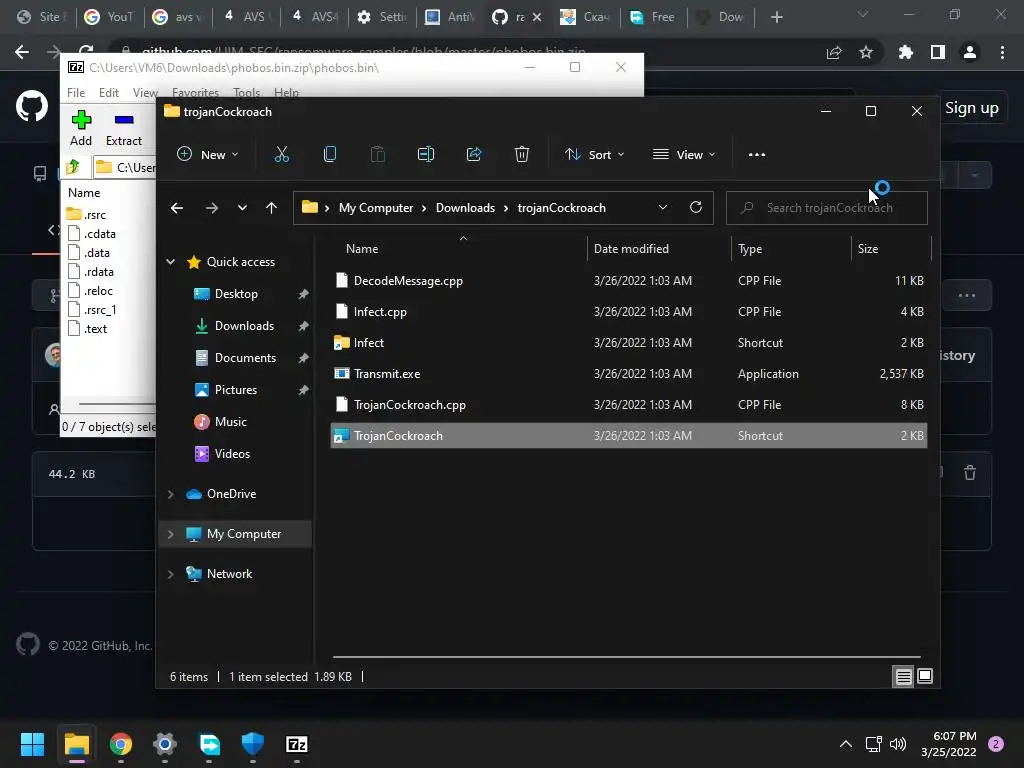Open the File menu in 7-Zip
The width and height of the screenshot is (1024, 768).
point(76,93)
